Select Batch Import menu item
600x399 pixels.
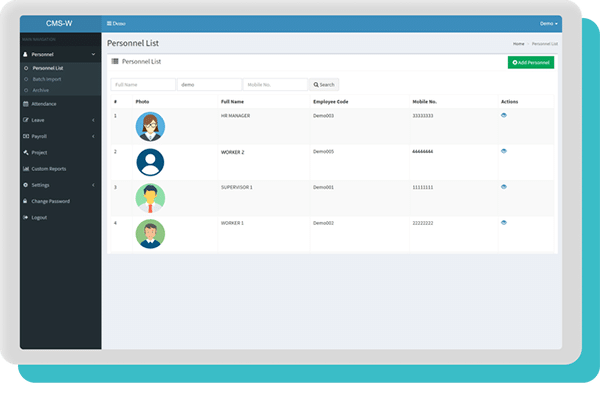[47, 79]
